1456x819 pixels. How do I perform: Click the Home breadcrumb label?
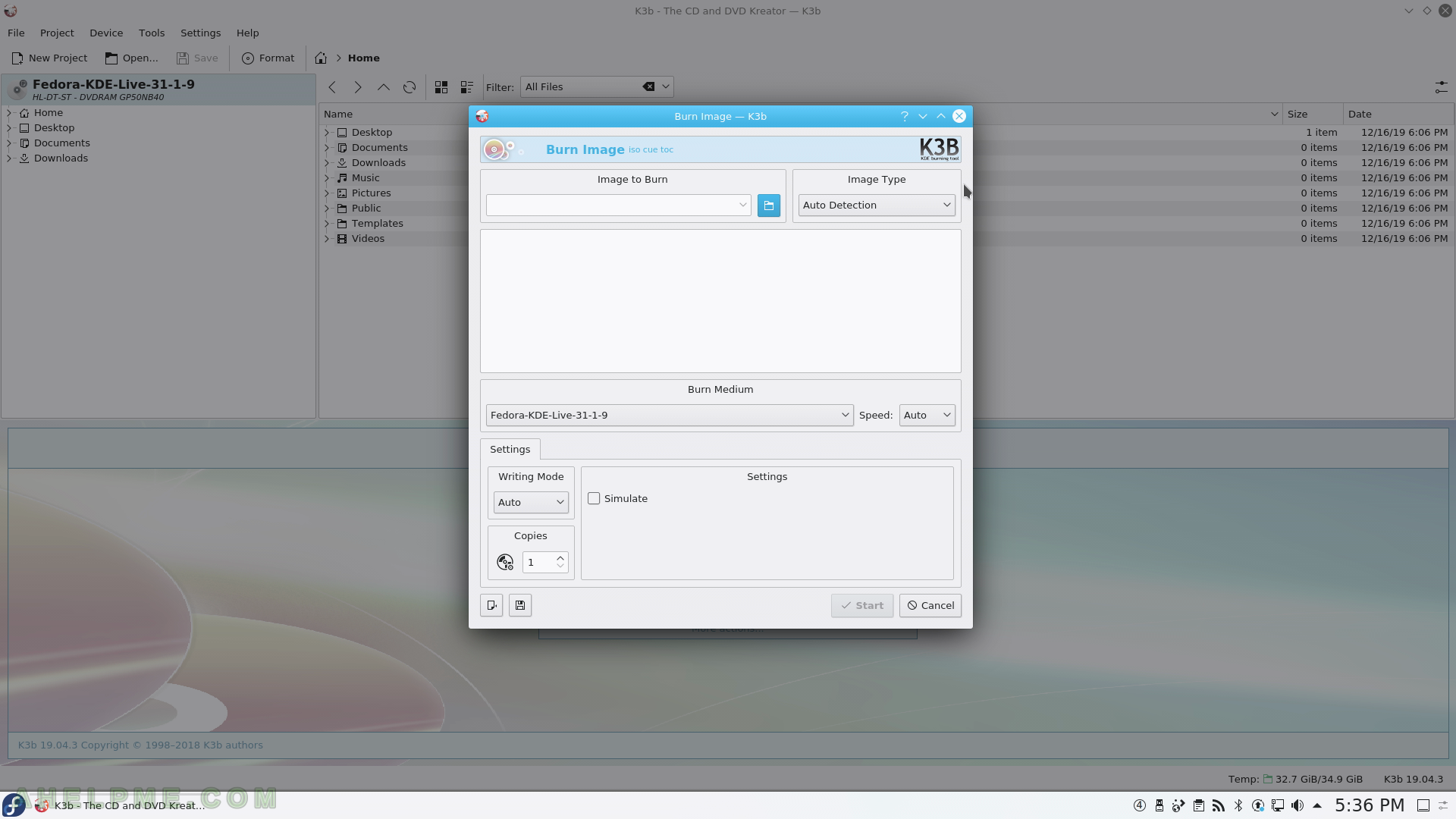364,58
